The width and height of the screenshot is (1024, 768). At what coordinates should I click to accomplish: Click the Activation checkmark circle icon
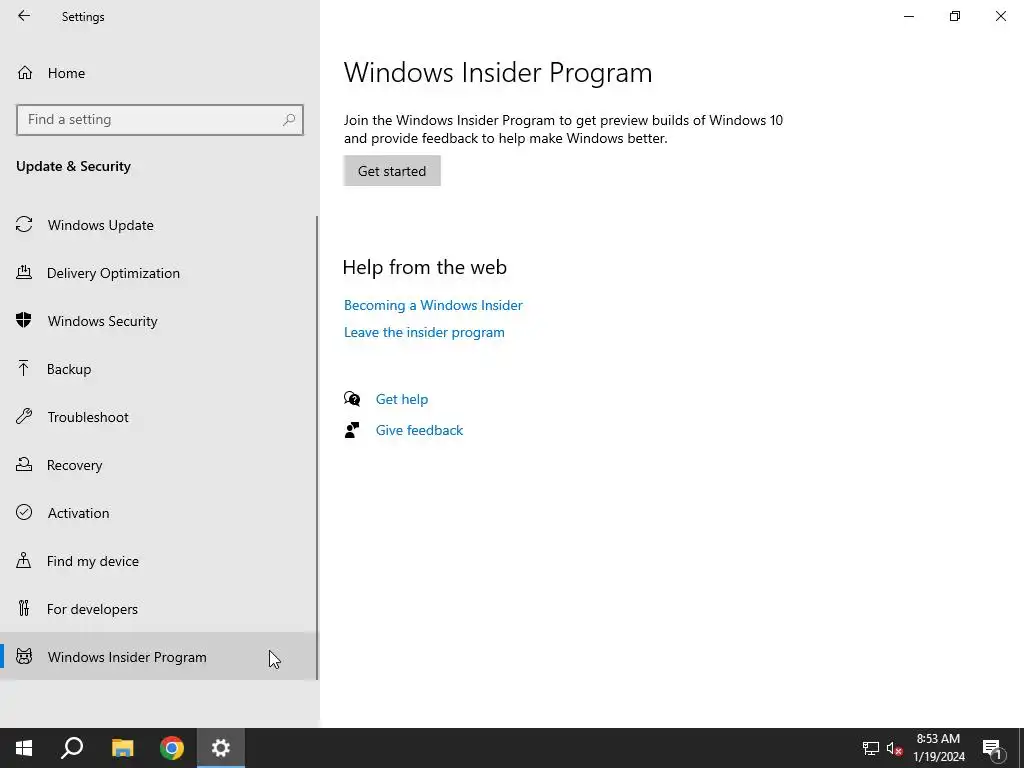[x=24, y=512]
